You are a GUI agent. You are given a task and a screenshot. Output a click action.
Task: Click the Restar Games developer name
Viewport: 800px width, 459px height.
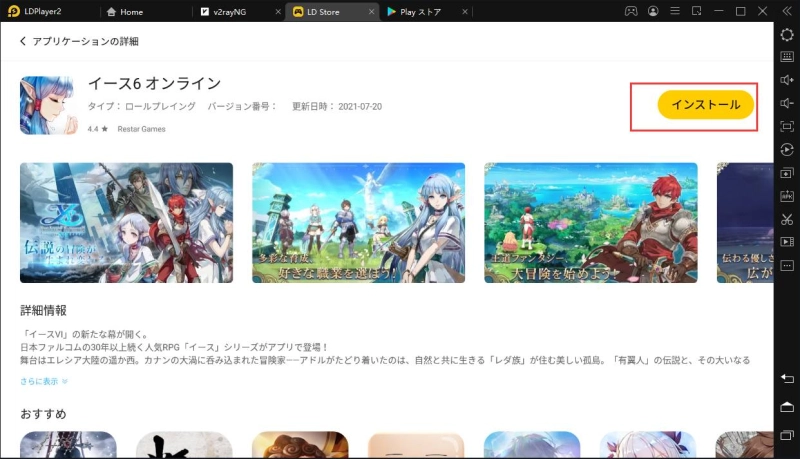click(140, 129)
